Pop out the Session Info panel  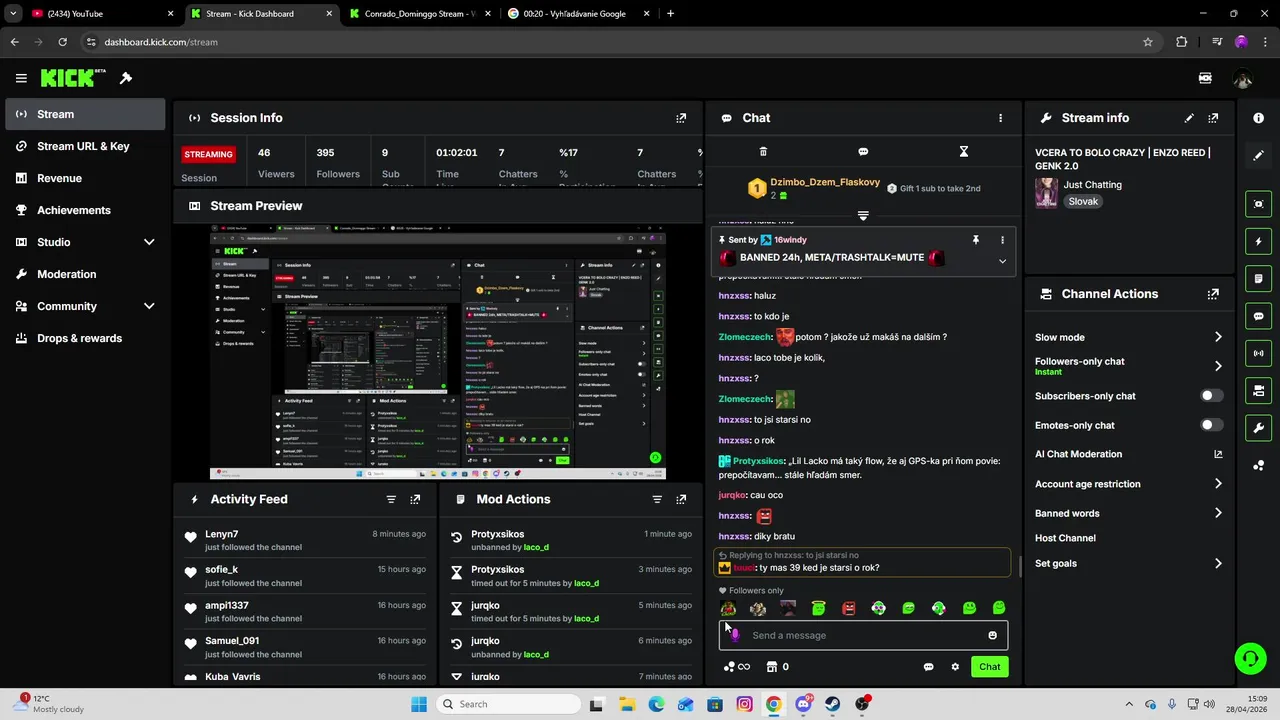[681, 118]
